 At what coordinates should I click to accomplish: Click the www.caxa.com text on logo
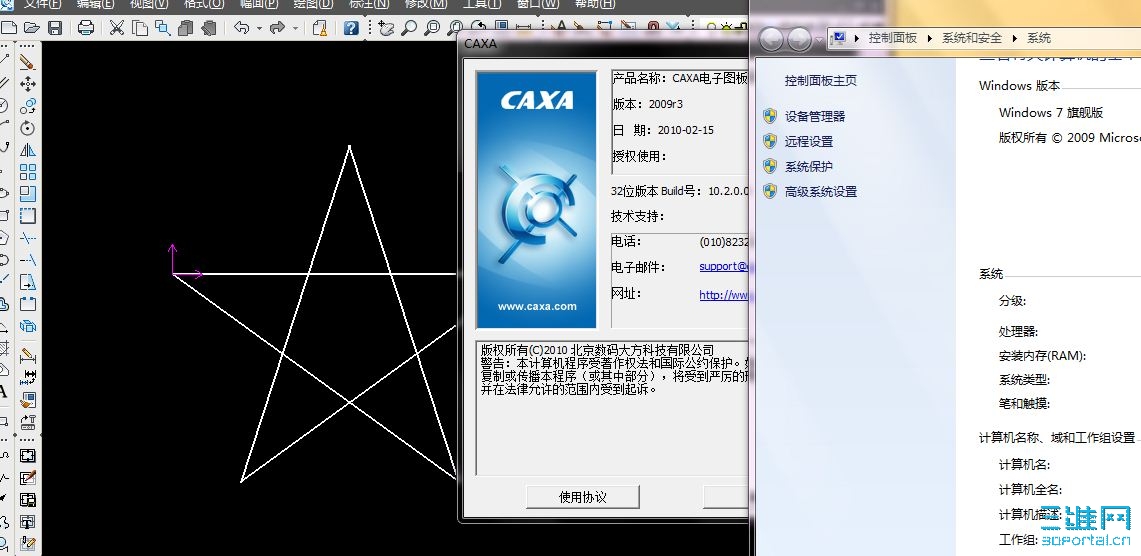(537, 306)
